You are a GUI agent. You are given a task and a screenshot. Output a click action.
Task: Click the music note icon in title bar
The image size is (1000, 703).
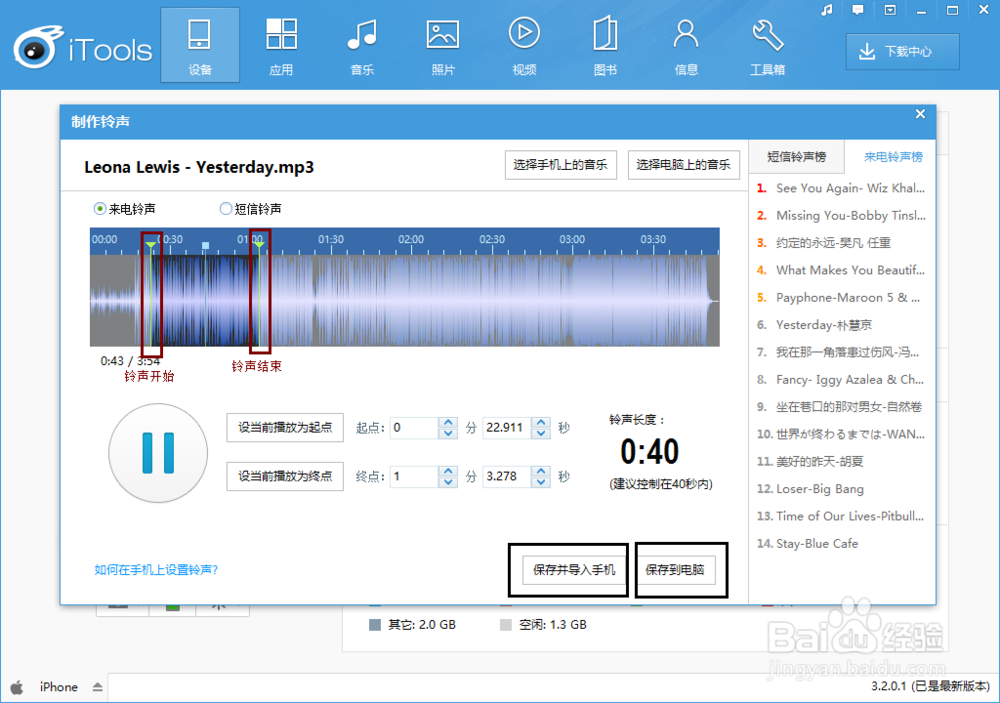pyautogui.click(x=827, y=10)
